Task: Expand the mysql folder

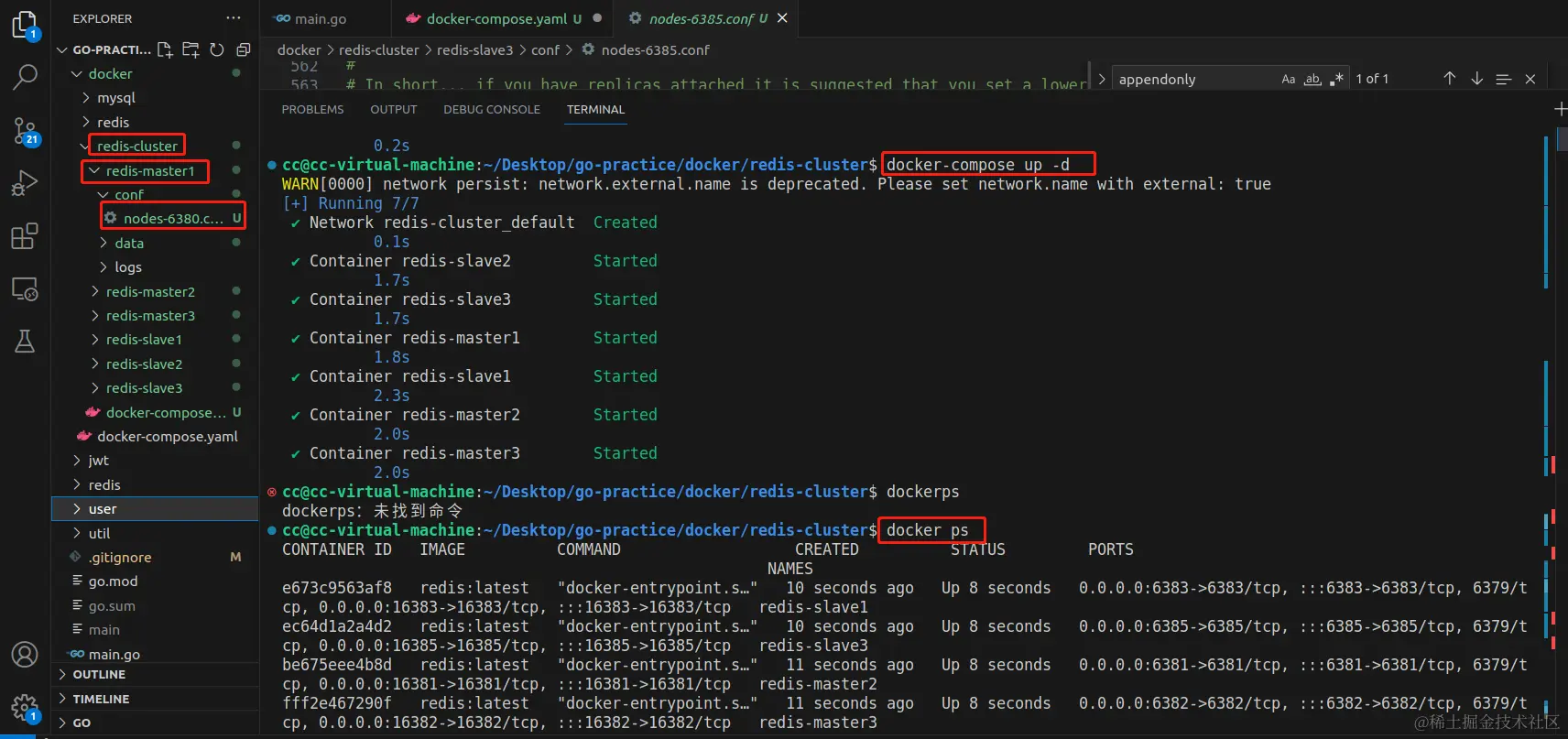Action: 86,98
